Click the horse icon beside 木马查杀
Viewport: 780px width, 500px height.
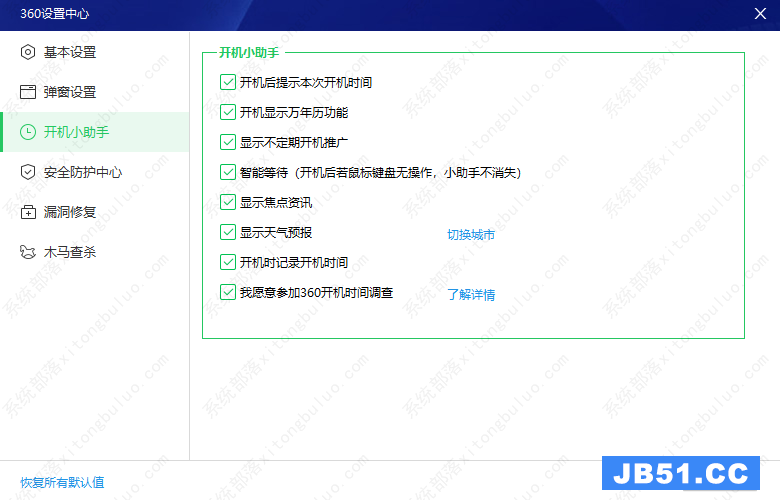(28, 252)
